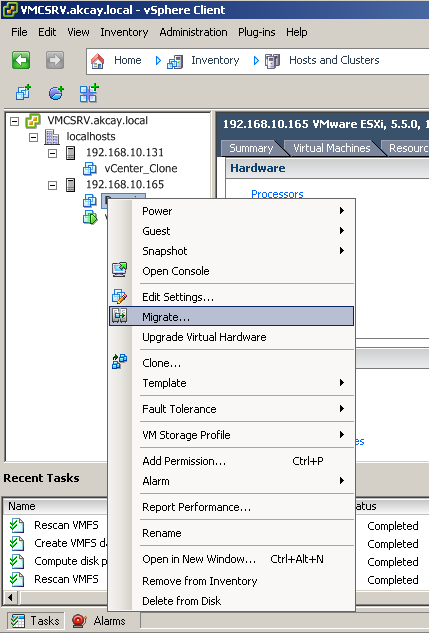
Task: Click the new resource pool toolbar icon
Action: pos(56,93)
